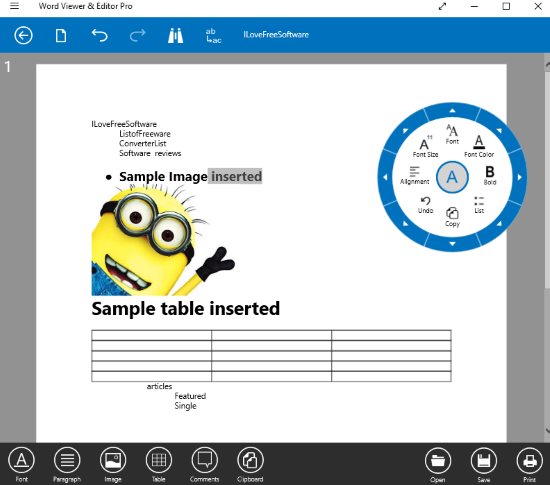This screenshot has height=485, width=550.
Task: Open Find with binoculars icon
Action: click(175, 35)
